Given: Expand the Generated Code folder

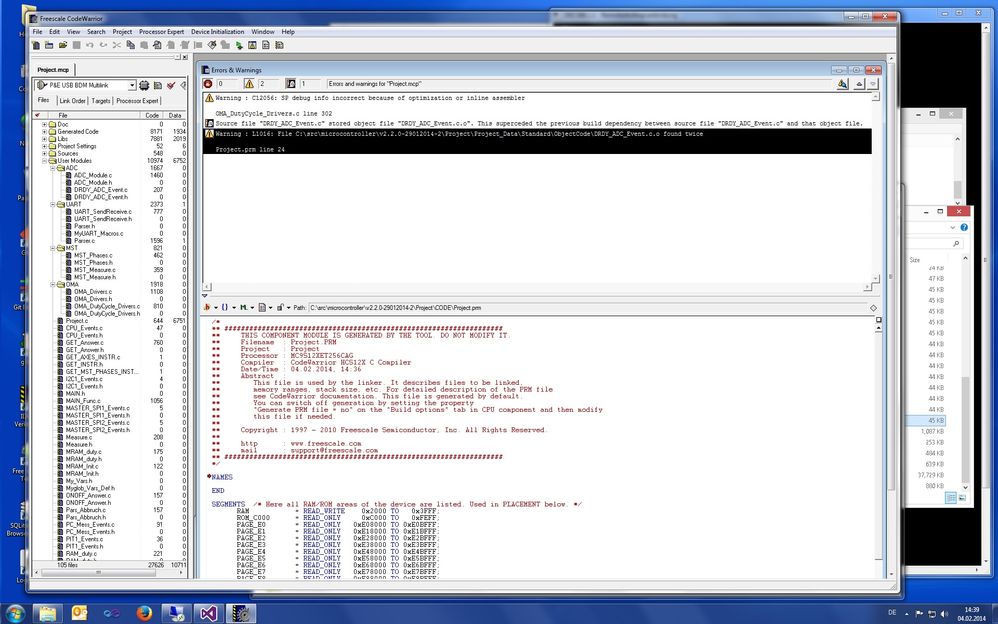Looking at the screenshot, I should pyautogui.click(x=44, y=132).
